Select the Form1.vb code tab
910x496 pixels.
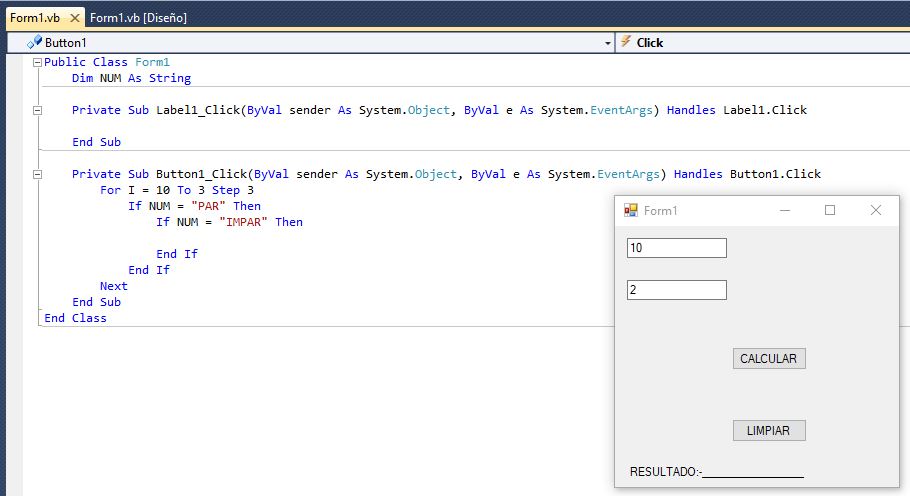tap(36, 17)
